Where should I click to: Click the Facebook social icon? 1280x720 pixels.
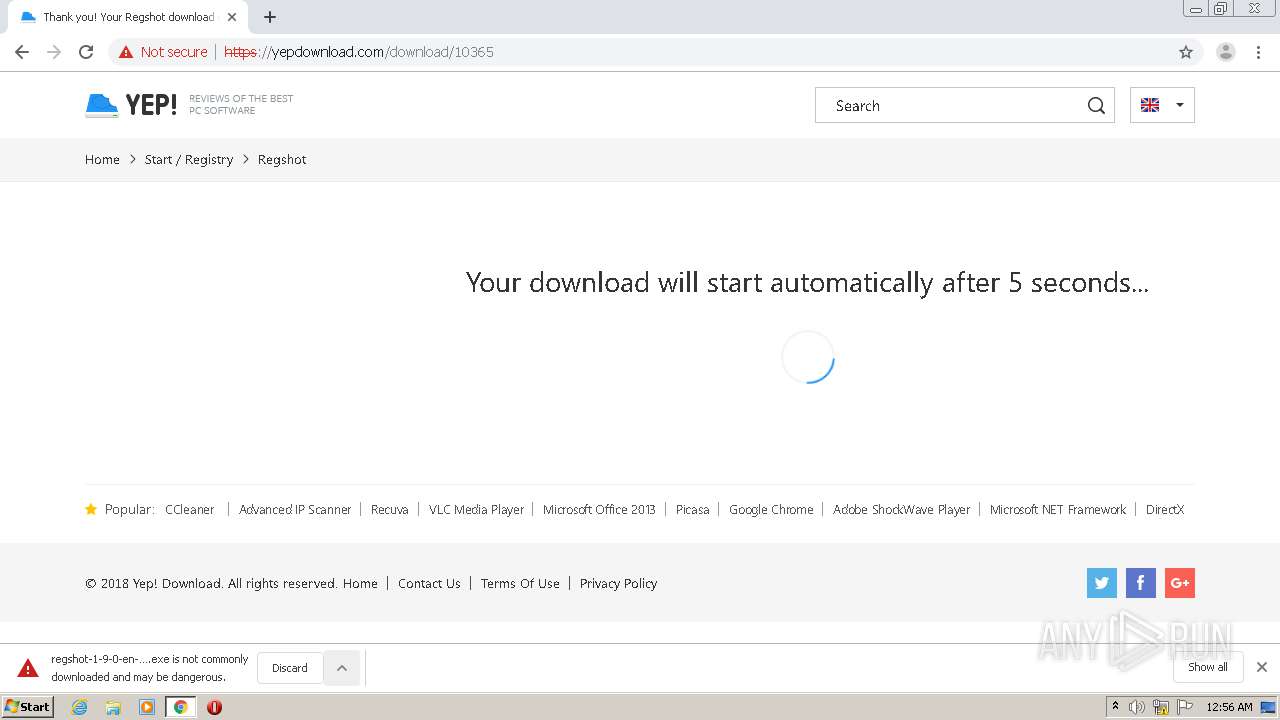(1141, 583)
